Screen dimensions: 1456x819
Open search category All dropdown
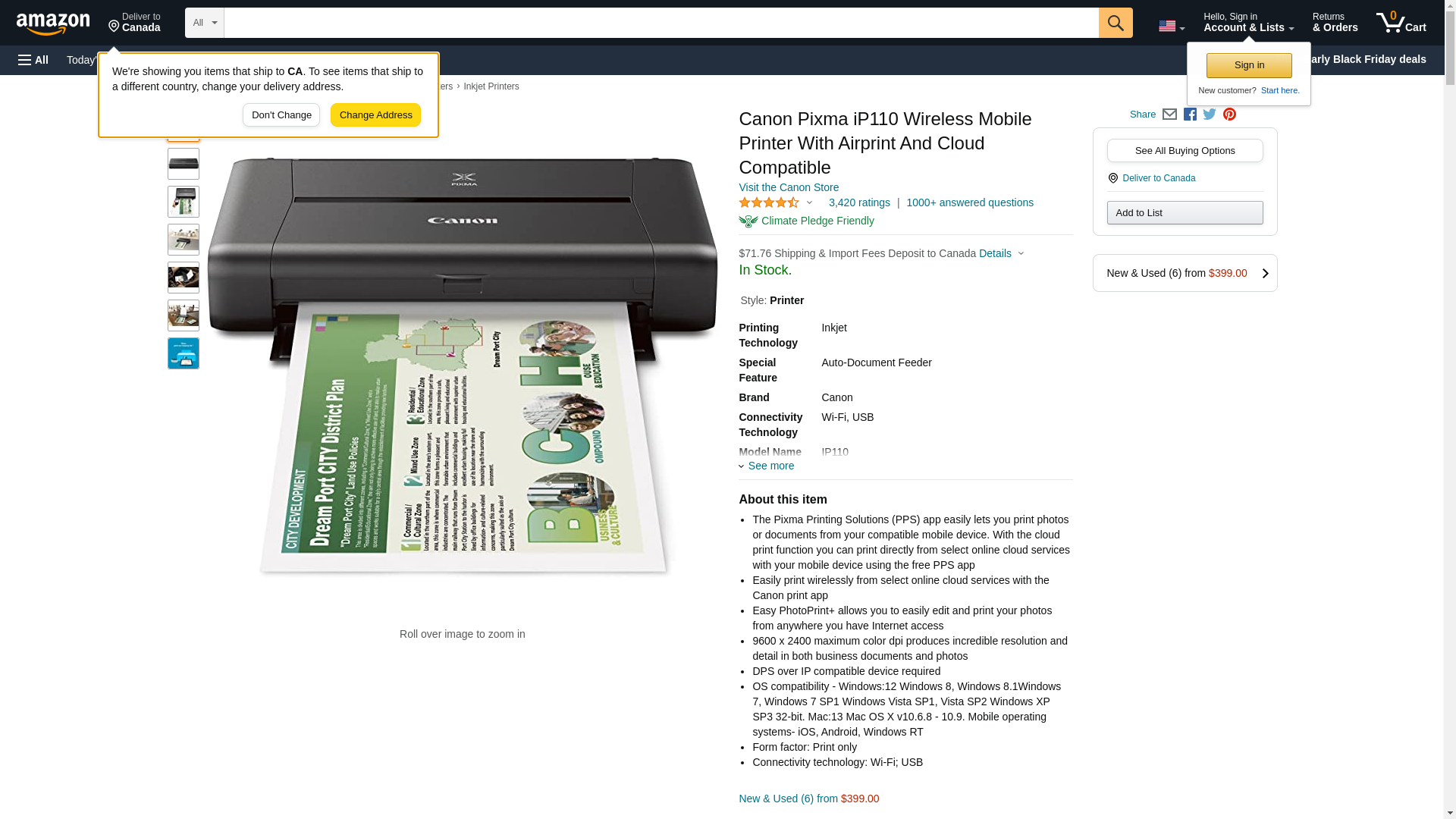pos(205,23)
